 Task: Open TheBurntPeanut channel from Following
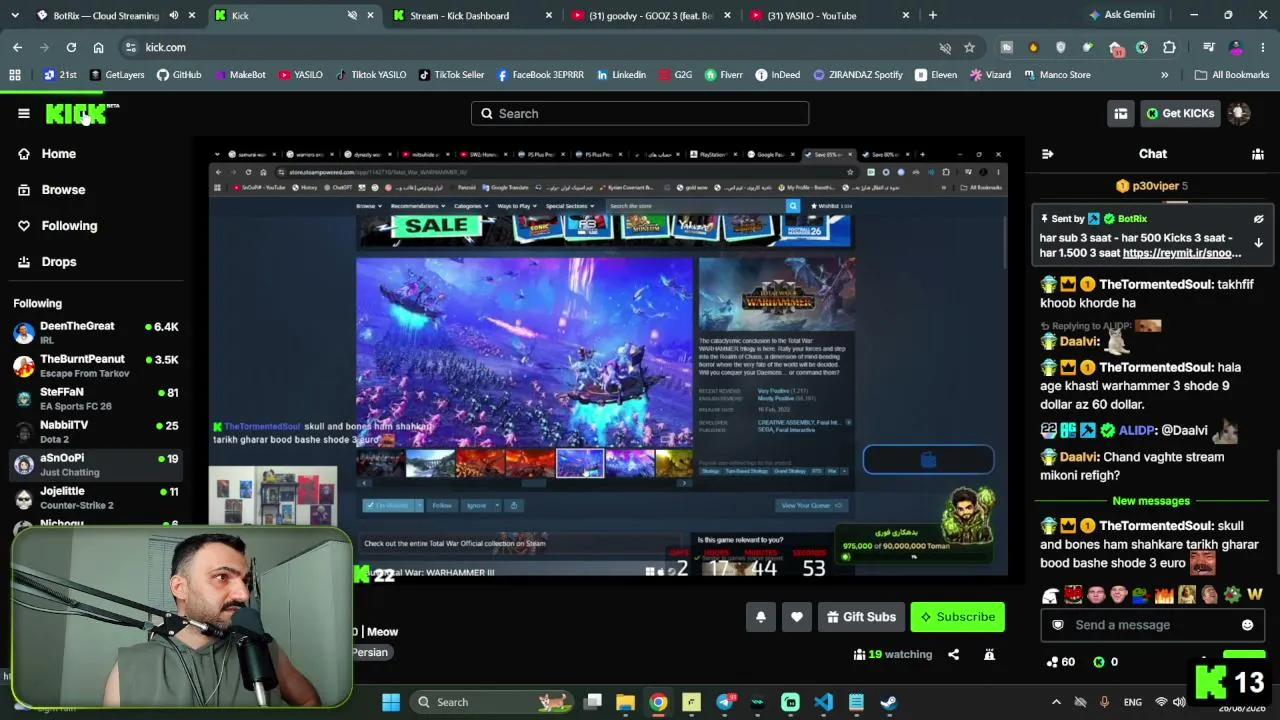[x=96, y=365]
